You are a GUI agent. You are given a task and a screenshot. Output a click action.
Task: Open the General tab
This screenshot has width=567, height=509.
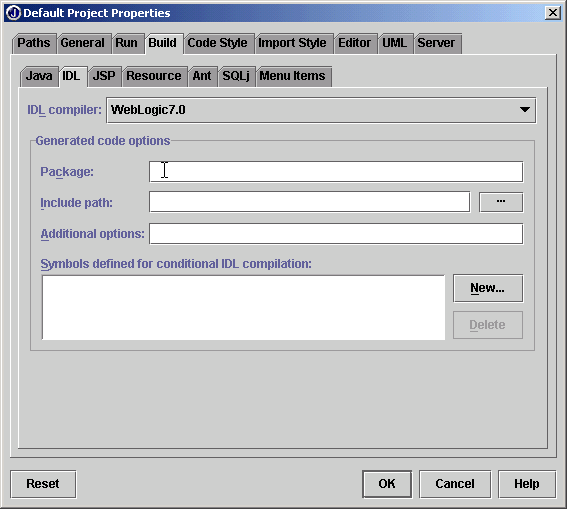click(83, 43)
